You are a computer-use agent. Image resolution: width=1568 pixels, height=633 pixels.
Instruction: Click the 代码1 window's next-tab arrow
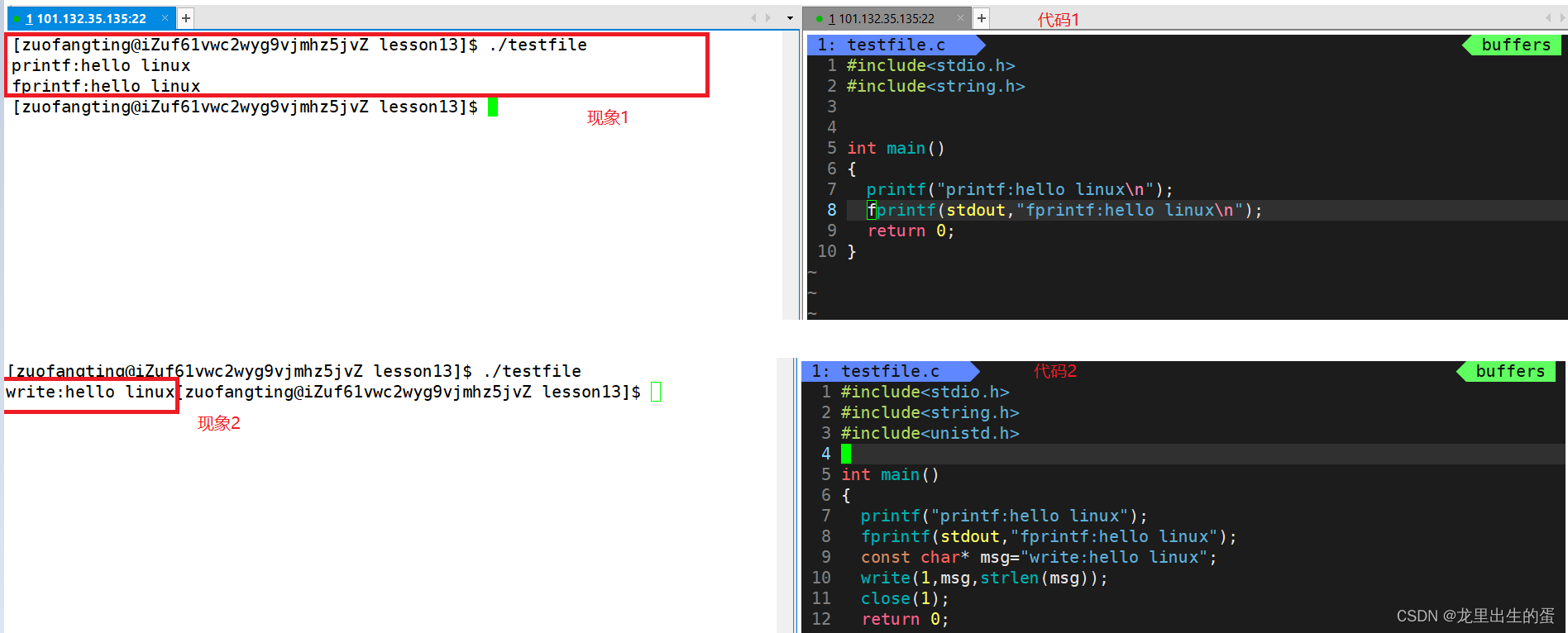point(1562,17)
